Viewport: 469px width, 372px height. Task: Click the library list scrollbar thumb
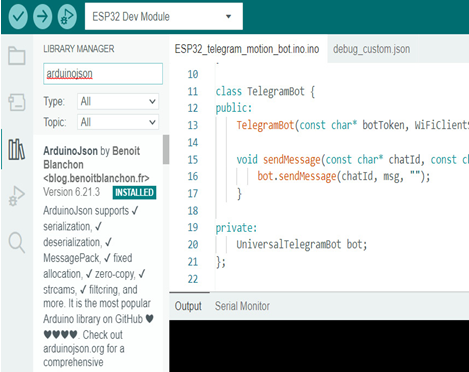click(x=166, y=149)
